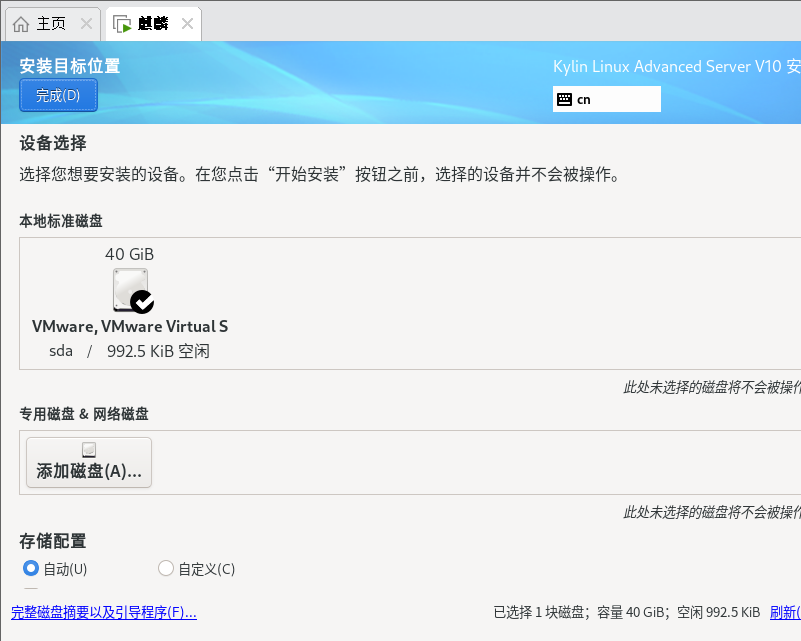Close the 主页 tab

(86, 23)
